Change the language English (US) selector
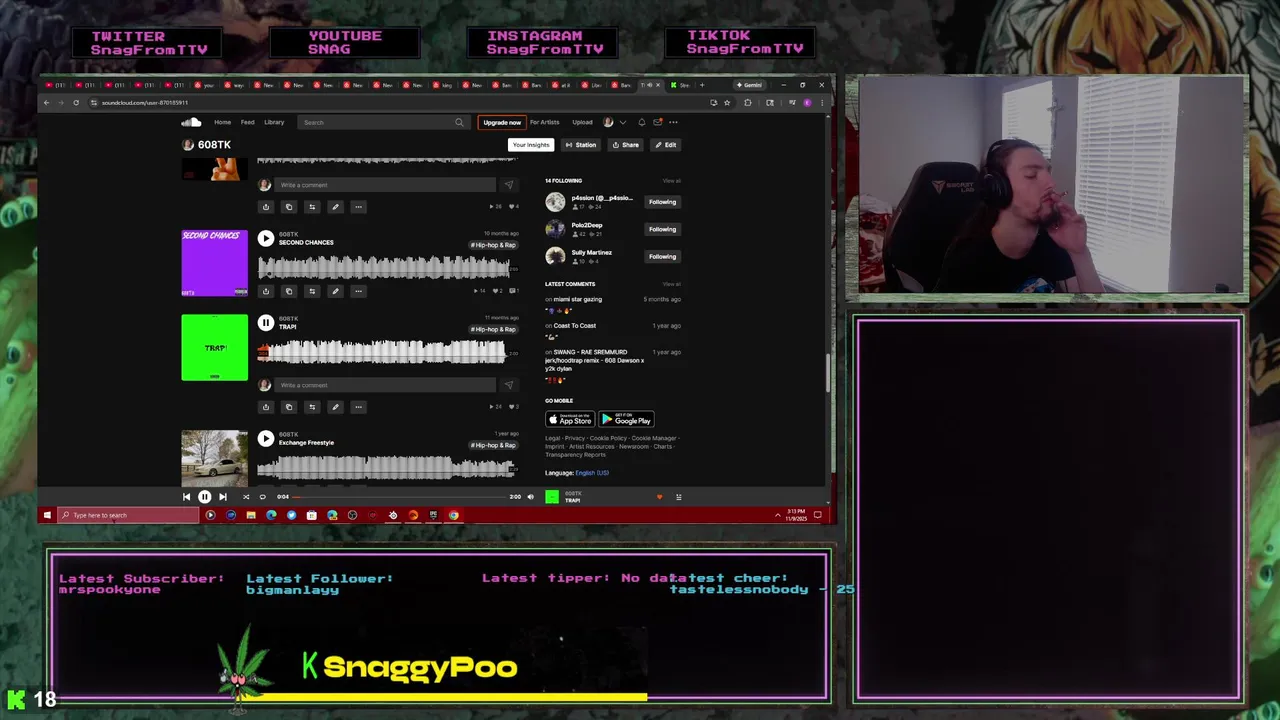 (x=592, y=473)
